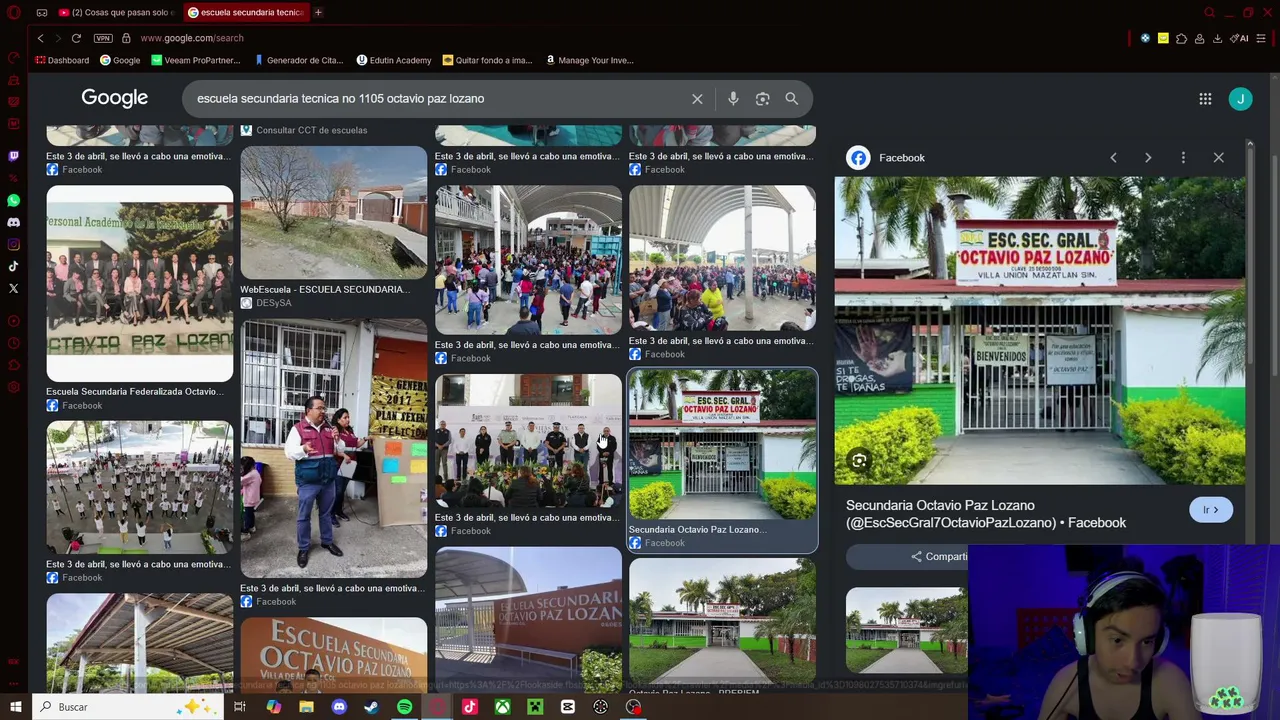Image resolution: width=1280 pixels, height=720 pixels.
Task: Open the Discord sidebar panel
Action: 14,222
